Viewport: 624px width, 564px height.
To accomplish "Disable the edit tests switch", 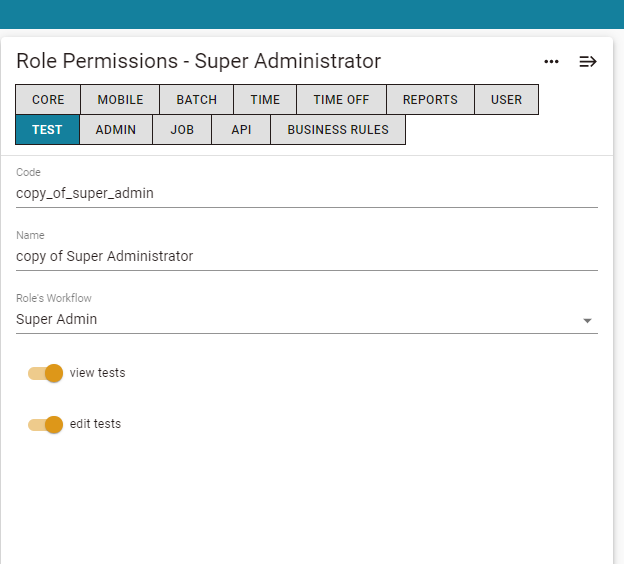I will click(45, 424).
